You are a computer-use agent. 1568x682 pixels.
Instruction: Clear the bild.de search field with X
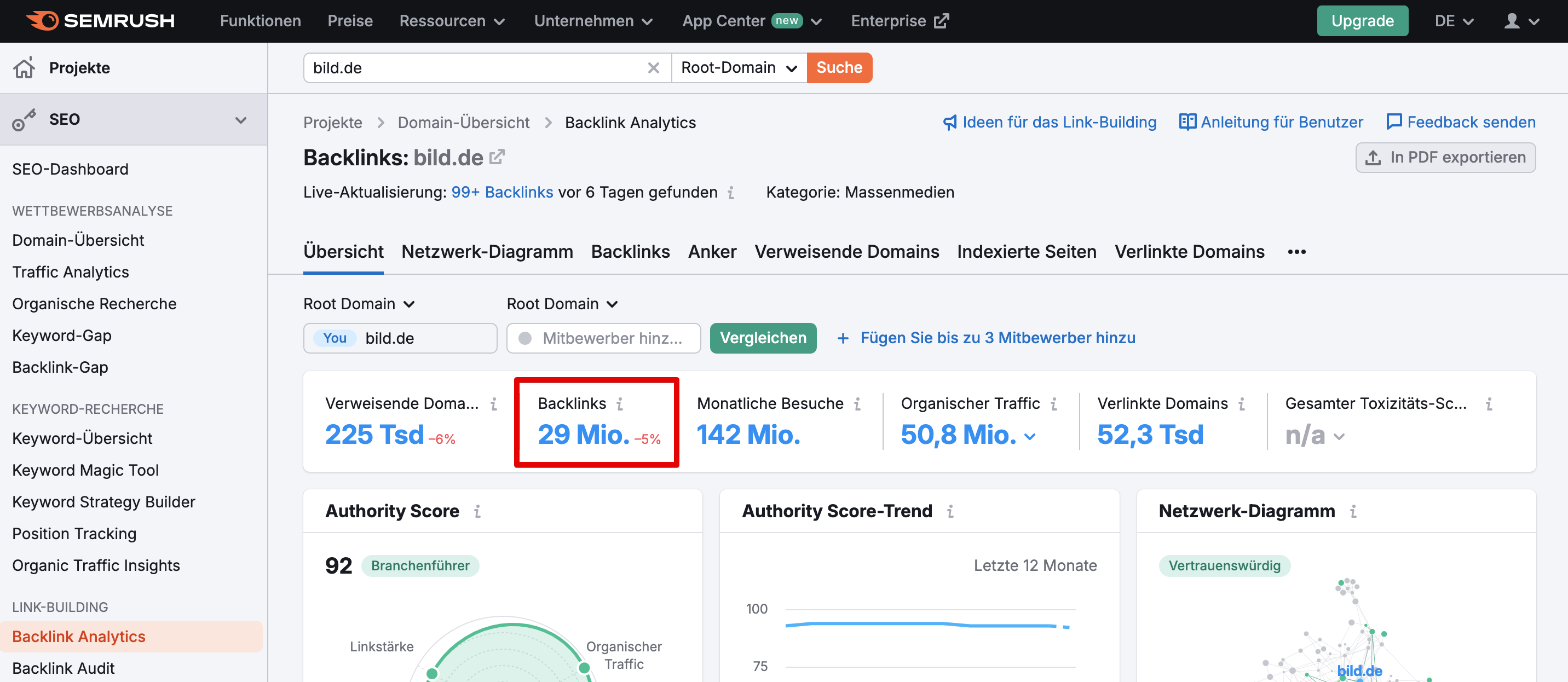point(653,67)
